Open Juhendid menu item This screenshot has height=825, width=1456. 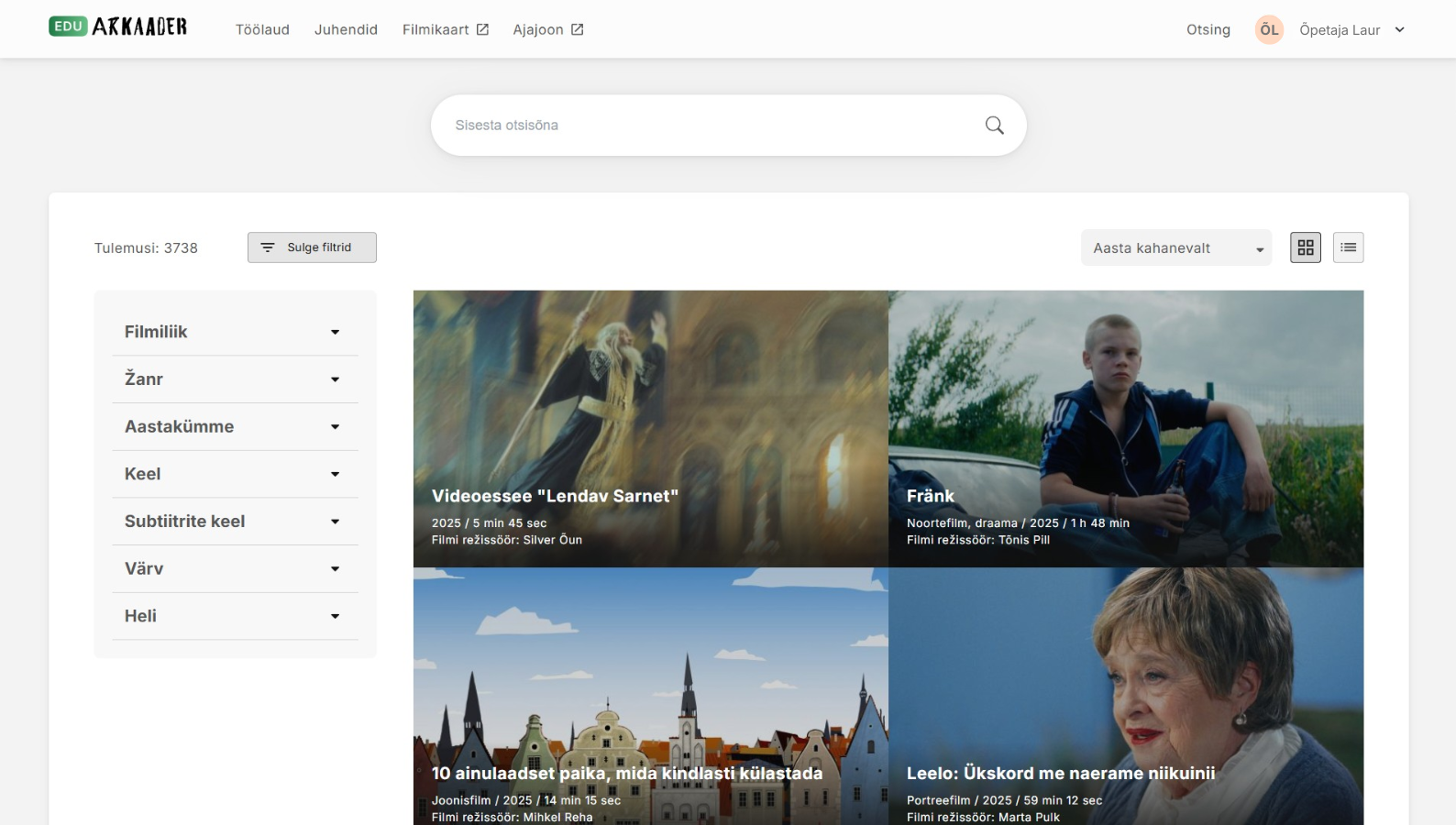[x=346, y=29]
